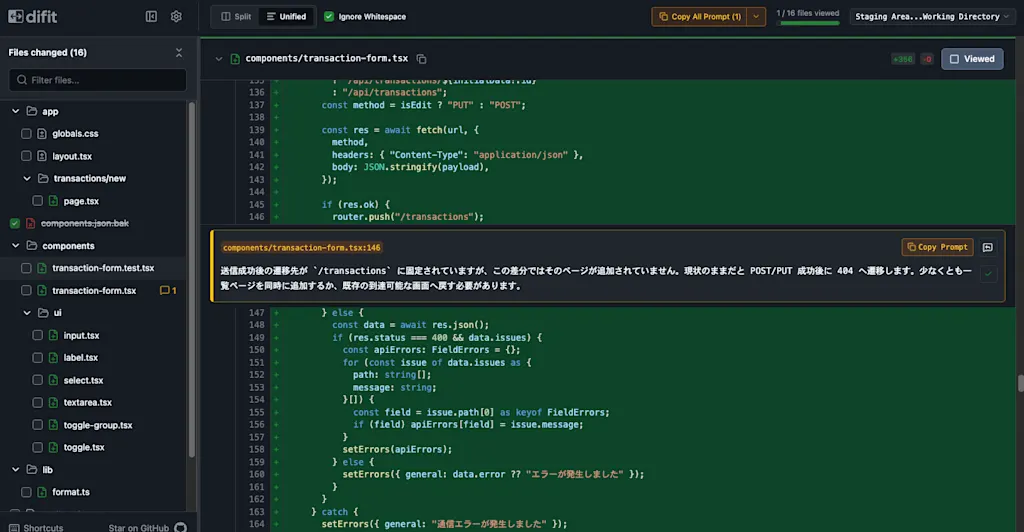
Task: Collapse the lib folder
Action: (16, 469)
